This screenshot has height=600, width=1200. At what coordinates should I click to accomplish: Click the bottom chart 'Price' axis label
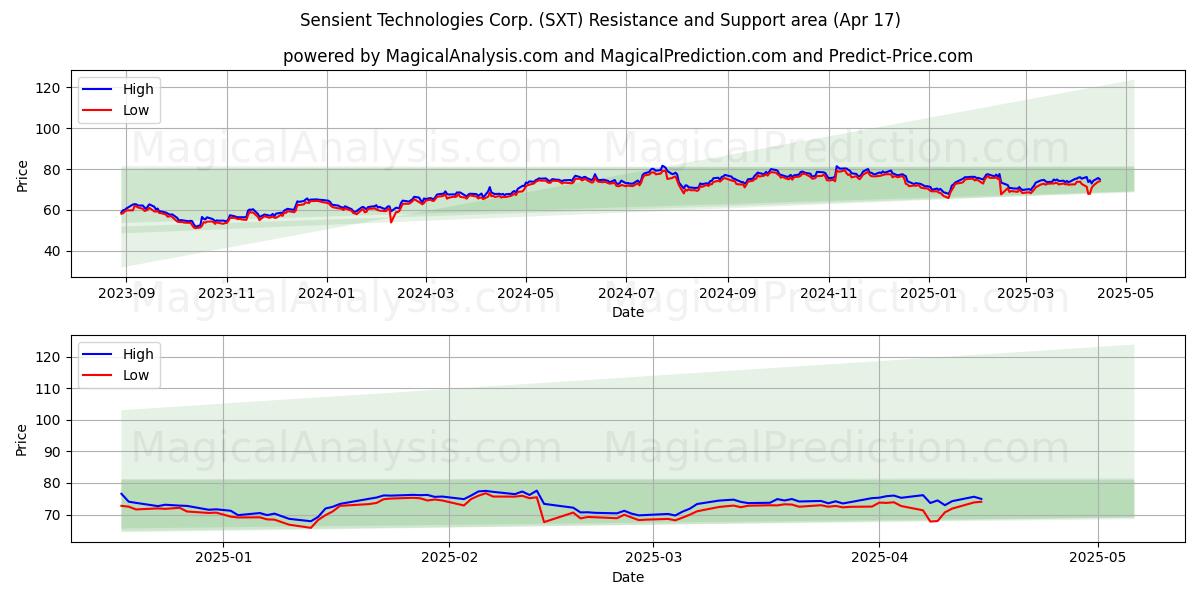coord(23,439)
